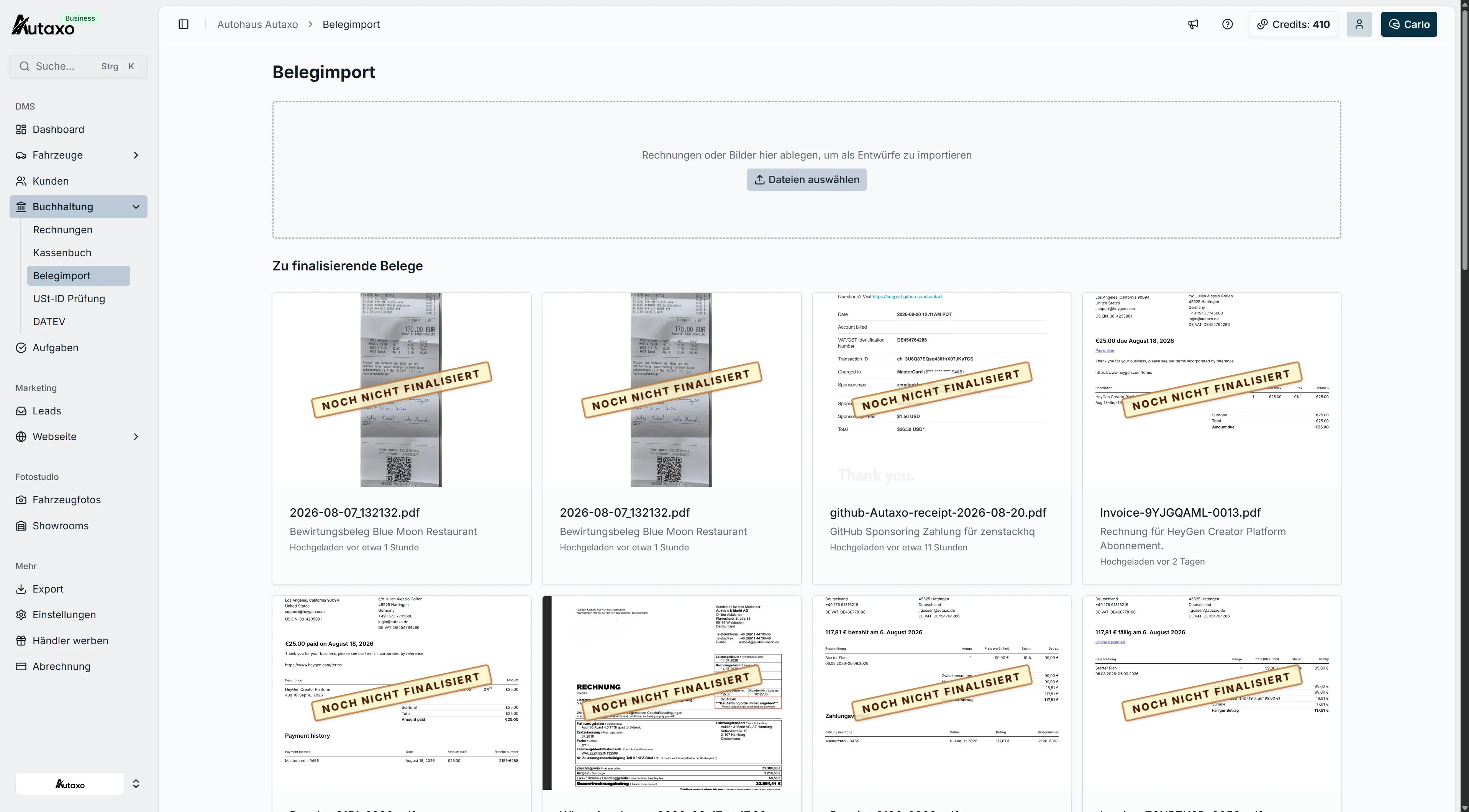Expand the Fahrzeuge submenu chevron
The height and width of the screenshot is (812, 1469).
136,155
